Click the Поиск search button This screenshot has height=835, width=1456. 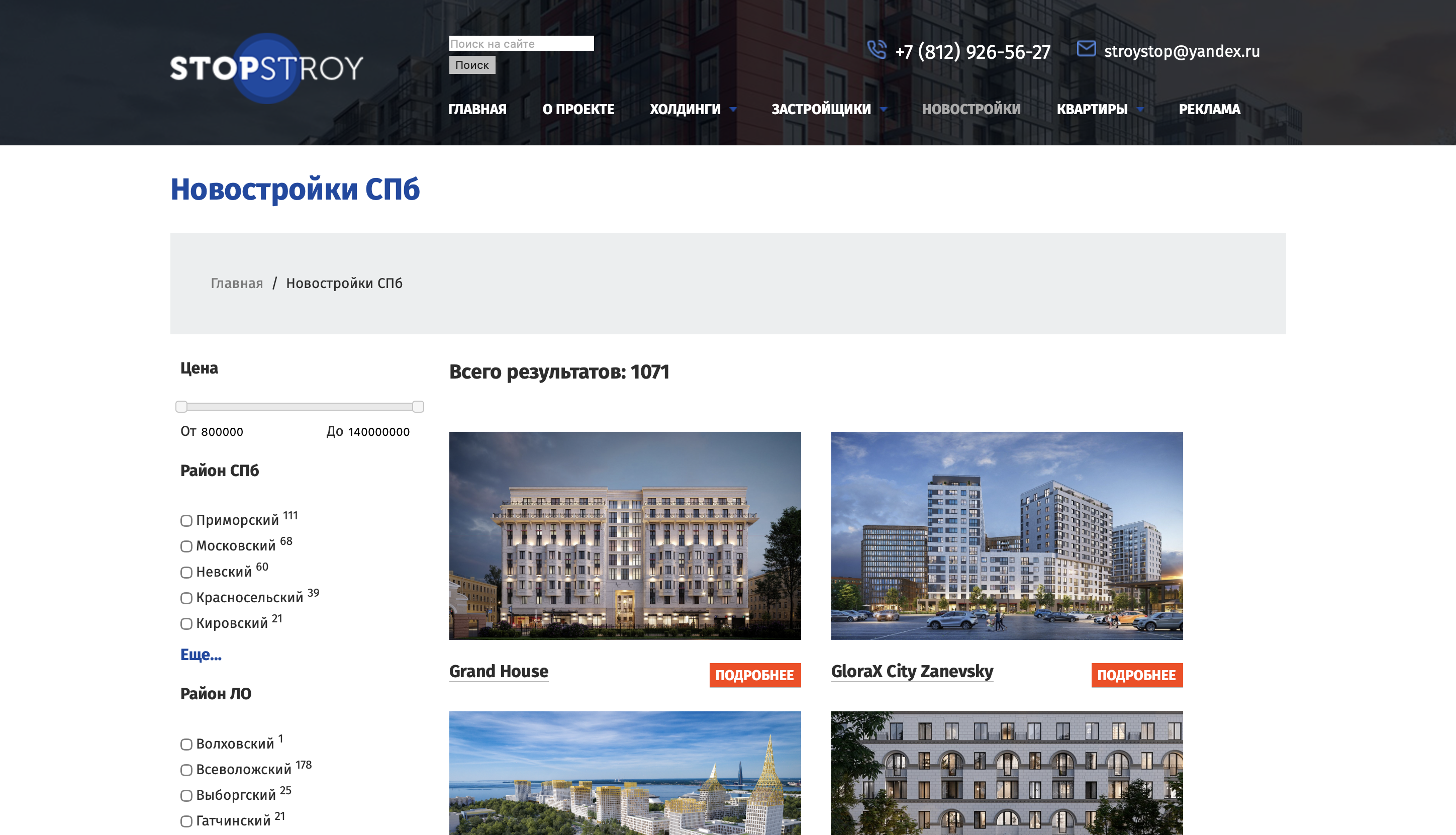(472, 65)
